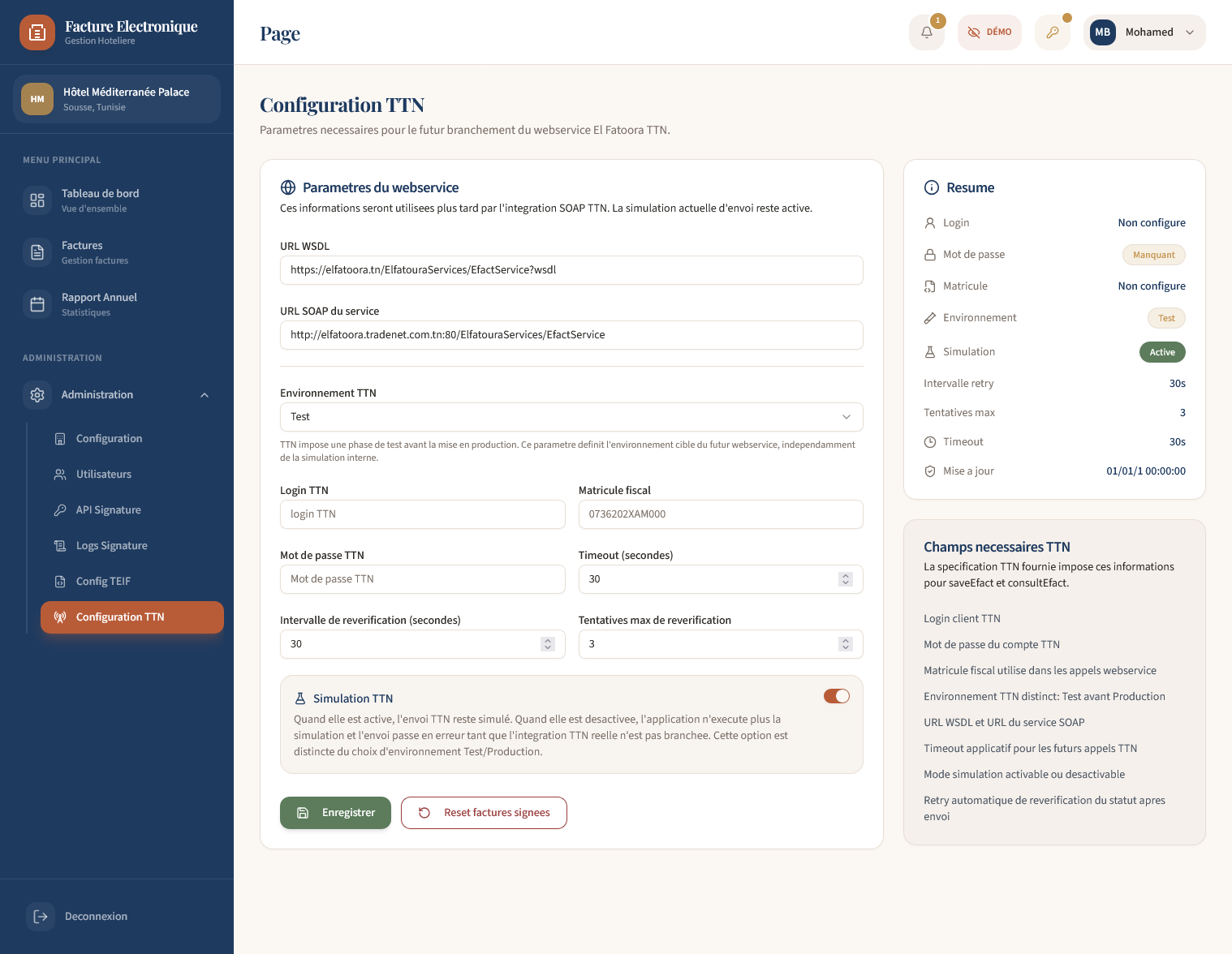The width and height of the screenshot is (1232, 954).
Task: Click the Login TTN input field
Action: pos(422,514)
